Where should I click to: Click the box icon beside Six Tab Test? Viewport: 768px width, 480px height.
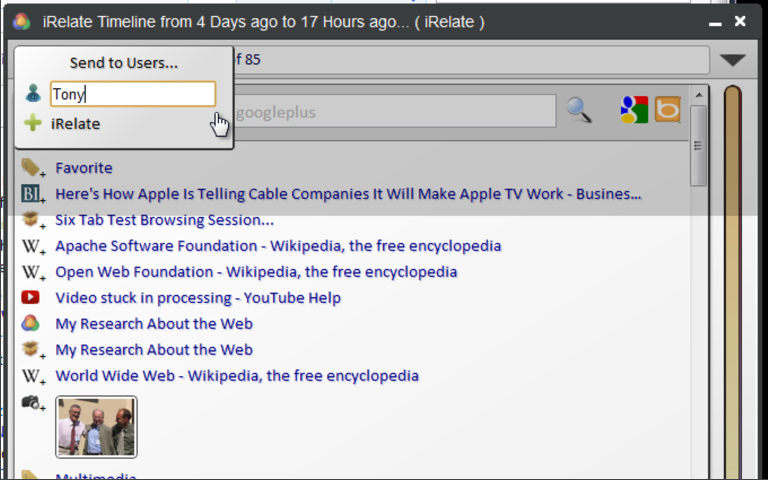[x=33, y=220]
